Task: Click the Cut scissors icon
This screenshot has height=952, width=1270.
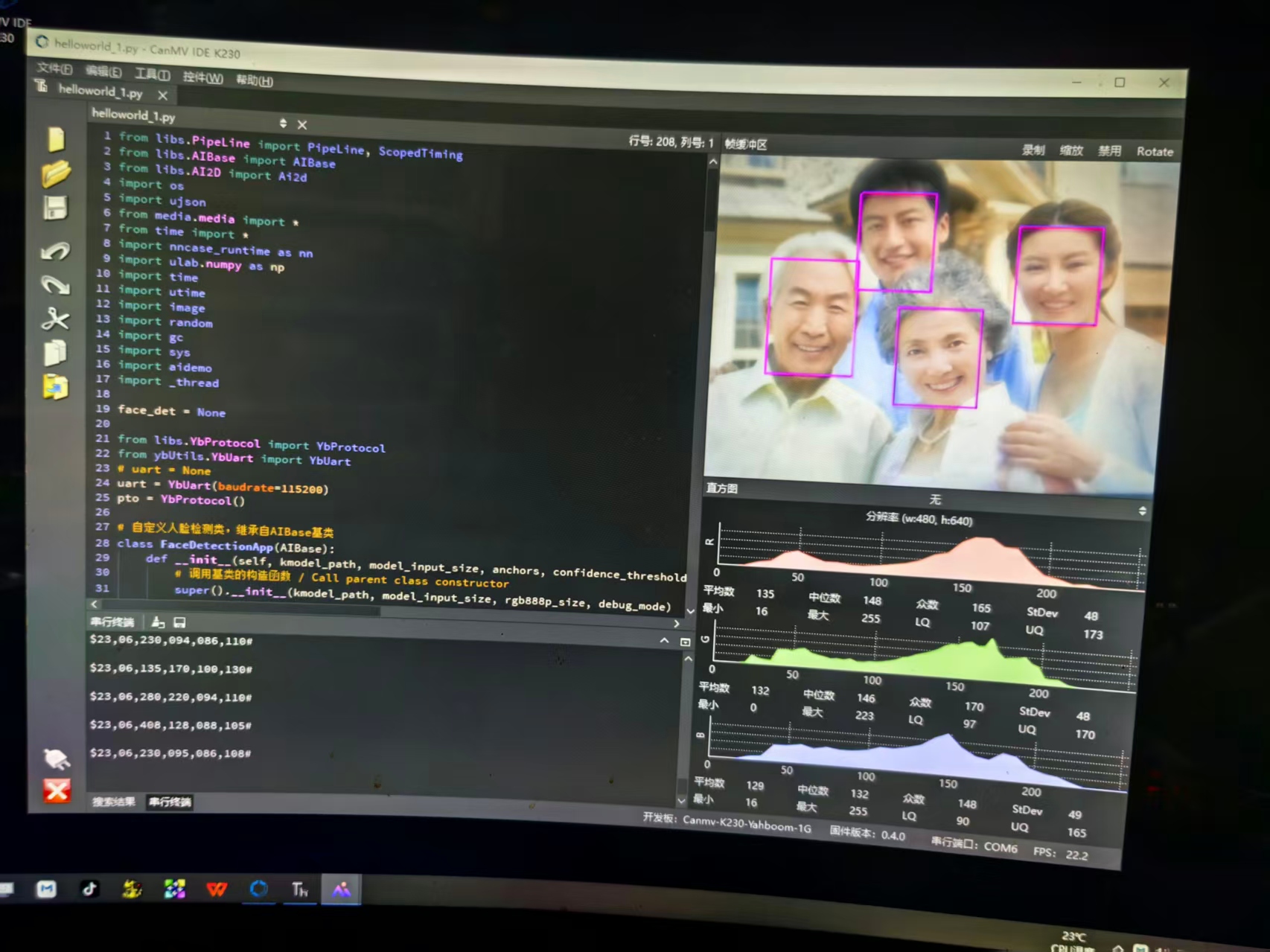Action: (56, 319)
